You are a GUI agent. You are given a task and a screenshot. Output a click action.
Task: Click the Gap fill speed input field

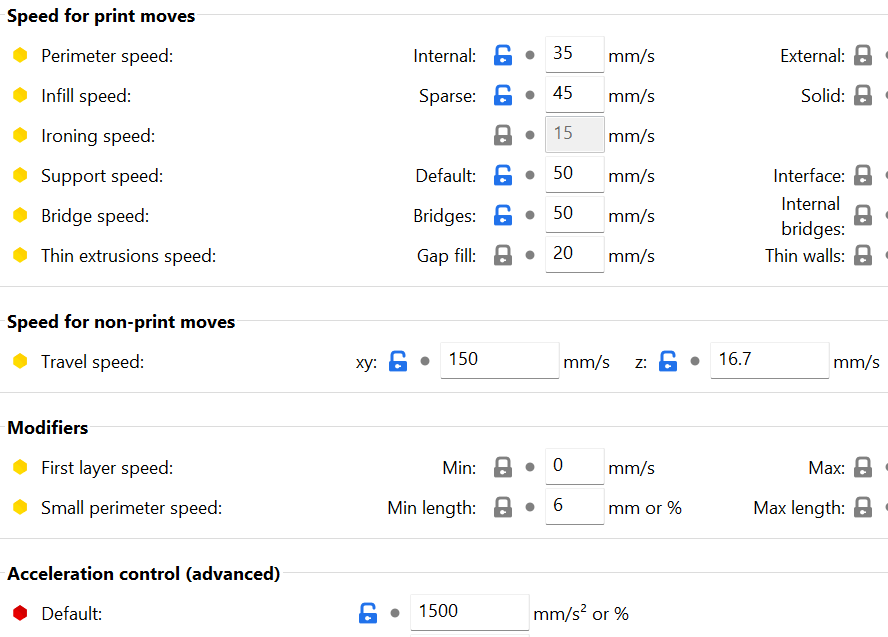click(574, 255)
